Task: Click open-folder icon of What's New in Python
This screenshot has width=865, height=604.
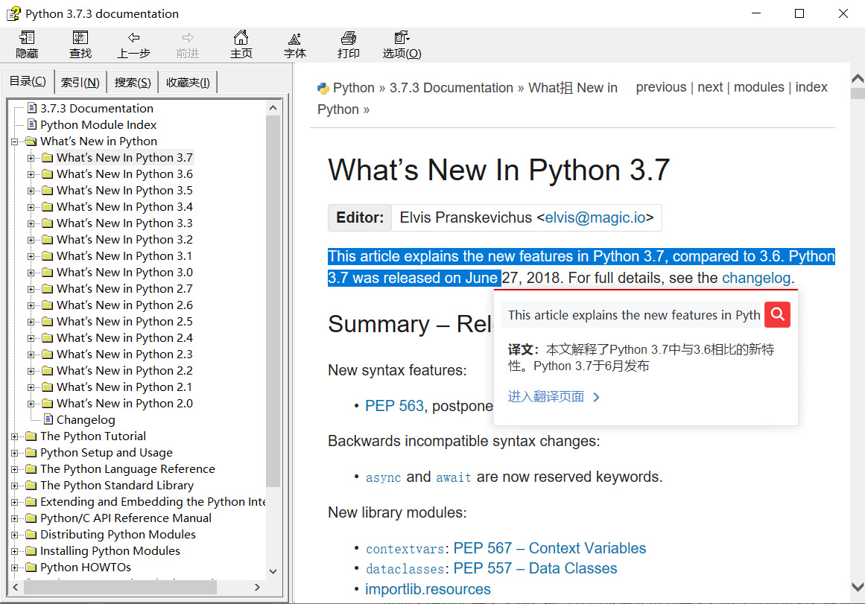Action: click(x=31, y=141)
